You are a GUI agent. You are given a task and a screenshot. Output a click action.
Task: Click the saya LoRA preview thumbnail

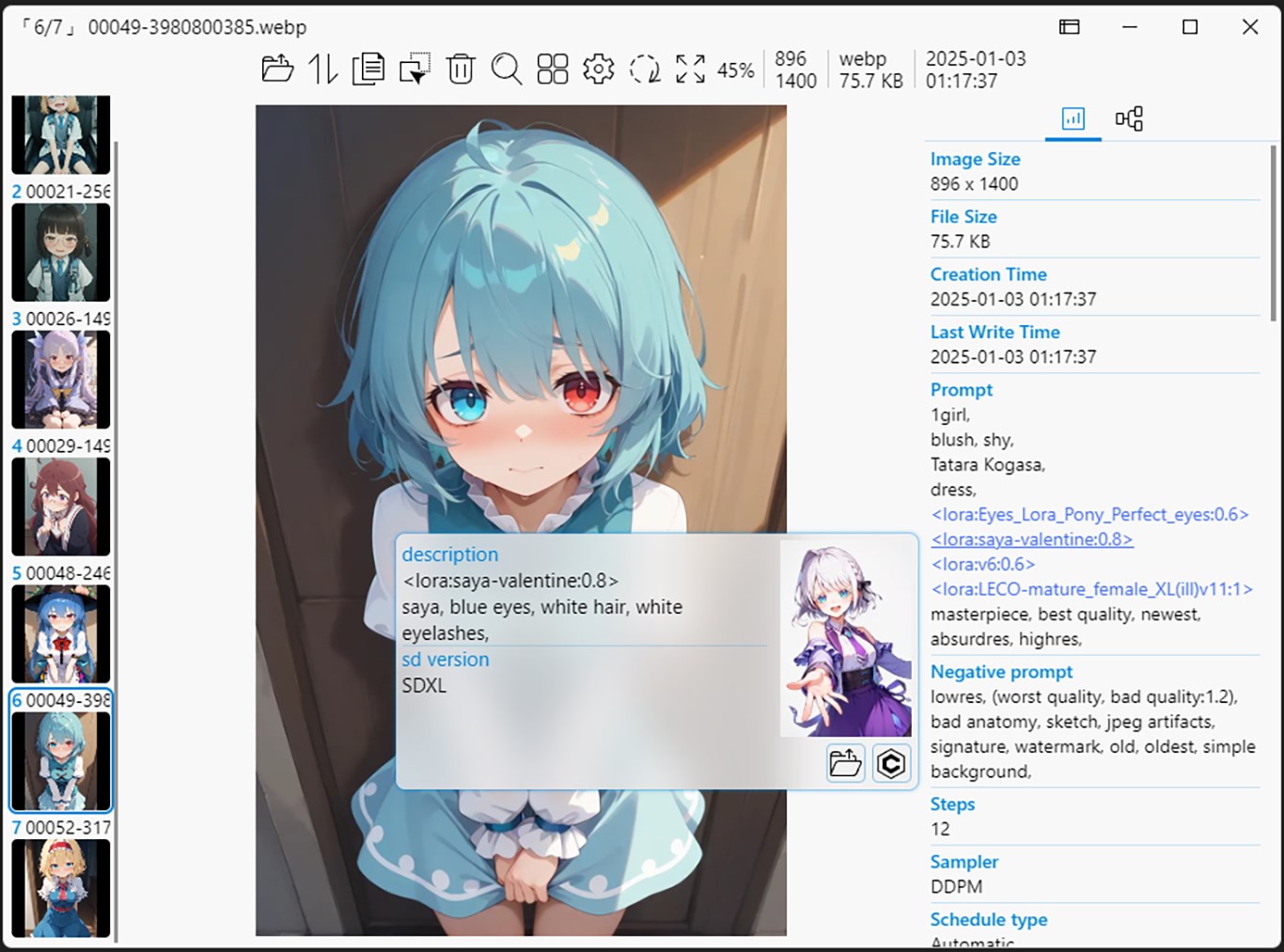tap(846, 639)
